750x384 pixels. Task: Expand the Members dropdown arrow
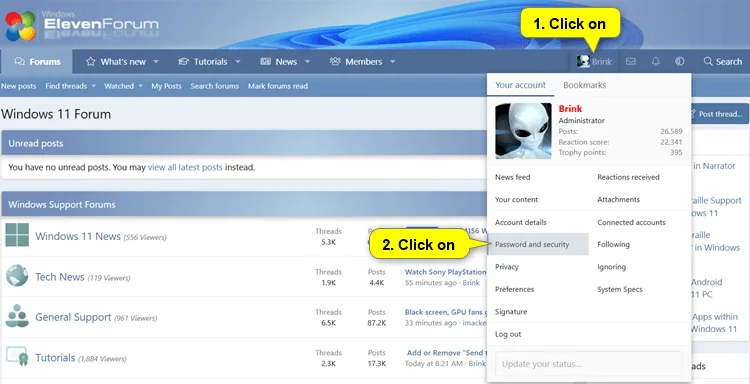tap(393, 62)
